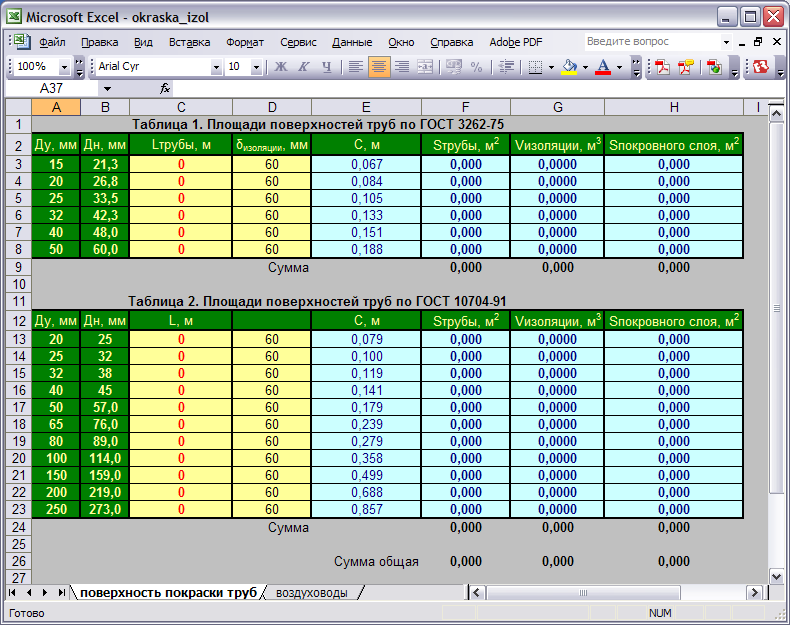Viewport: 790px width, 625px height.
Task: Open the zoom 100% dropdown
Action: point(65,67)
